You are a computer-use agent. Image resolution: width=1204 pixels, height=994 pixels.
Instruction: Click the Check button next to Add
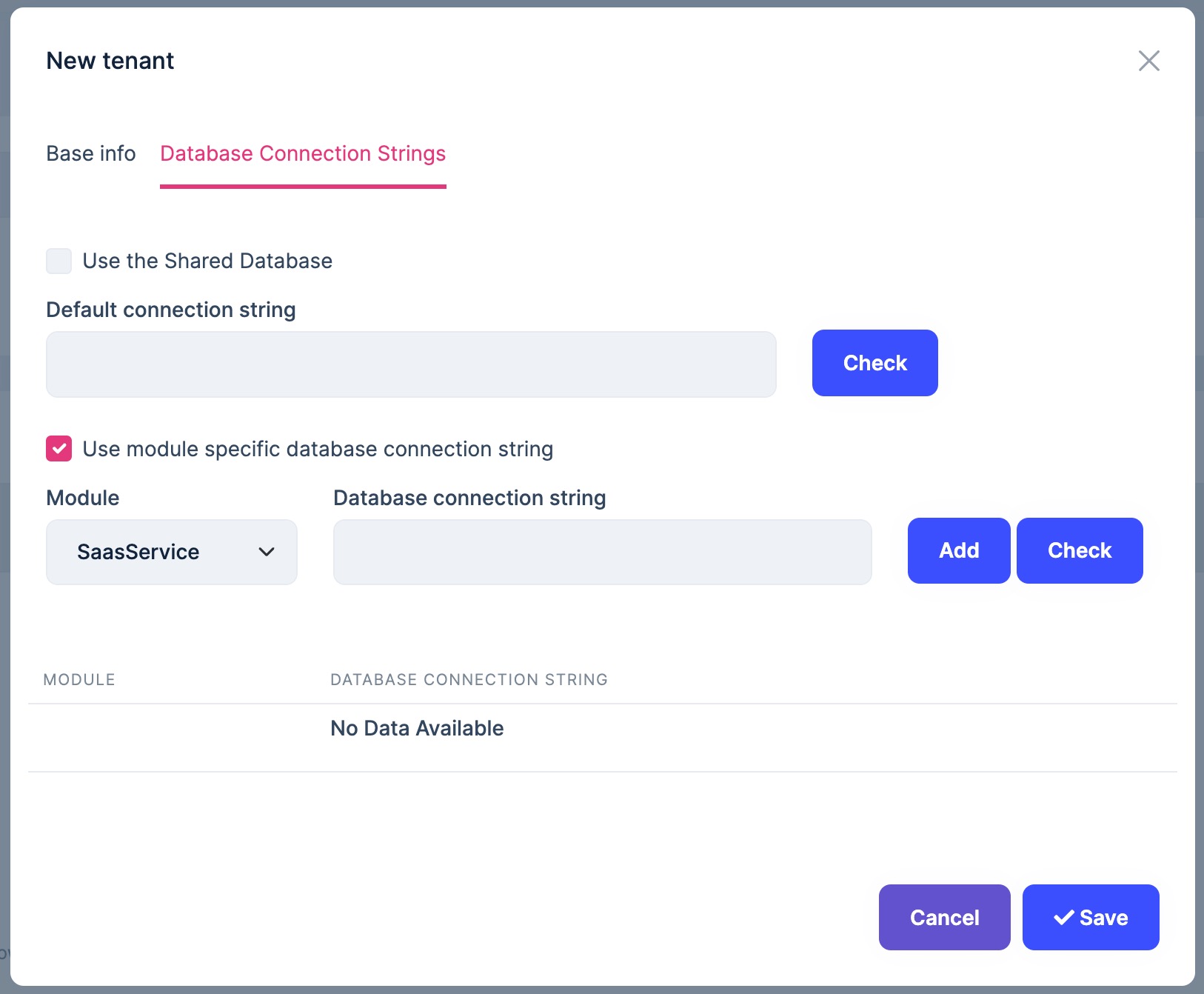[x=1079, y=550]
